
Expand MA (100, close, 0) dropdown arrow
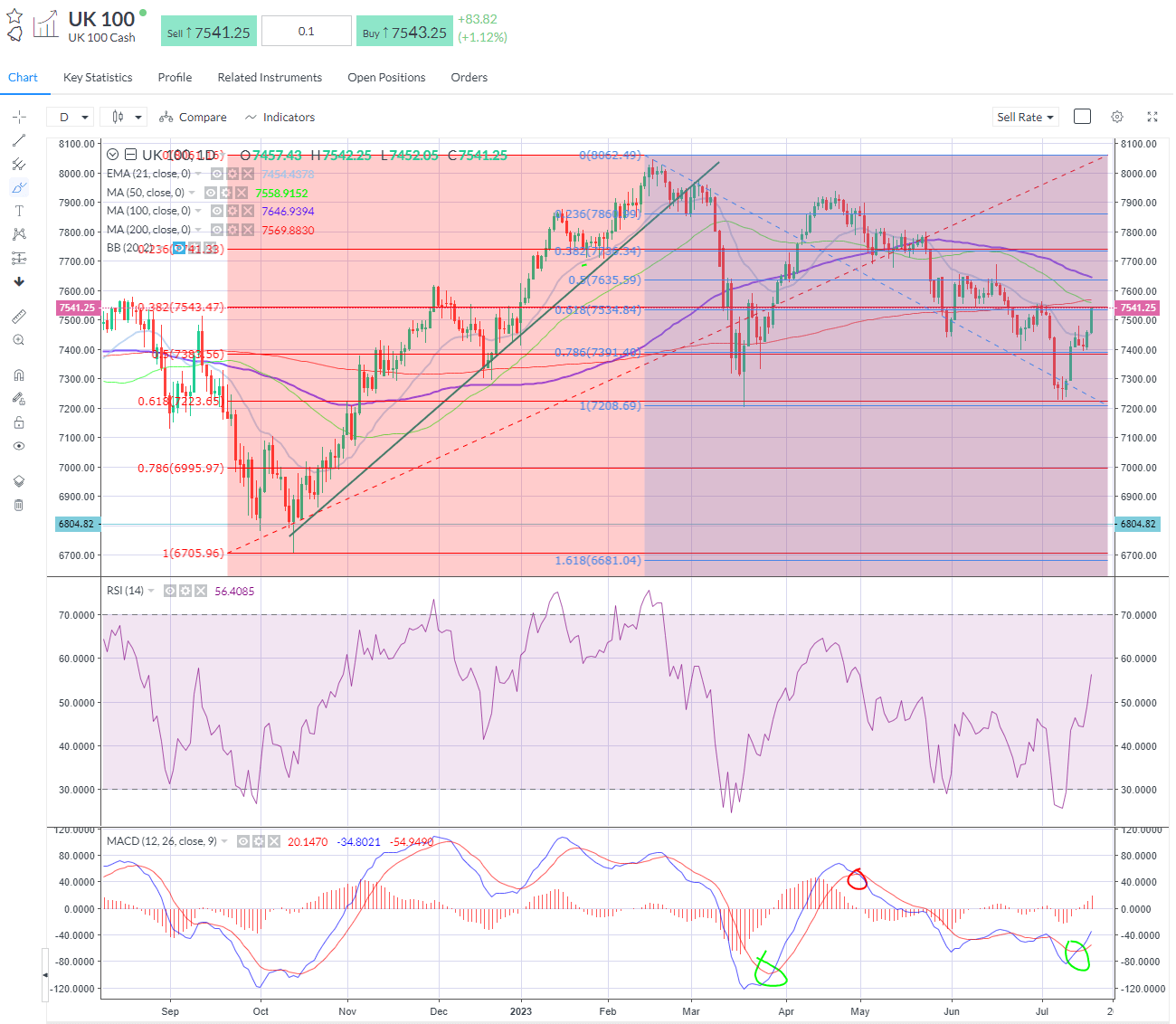coord(198,211)
